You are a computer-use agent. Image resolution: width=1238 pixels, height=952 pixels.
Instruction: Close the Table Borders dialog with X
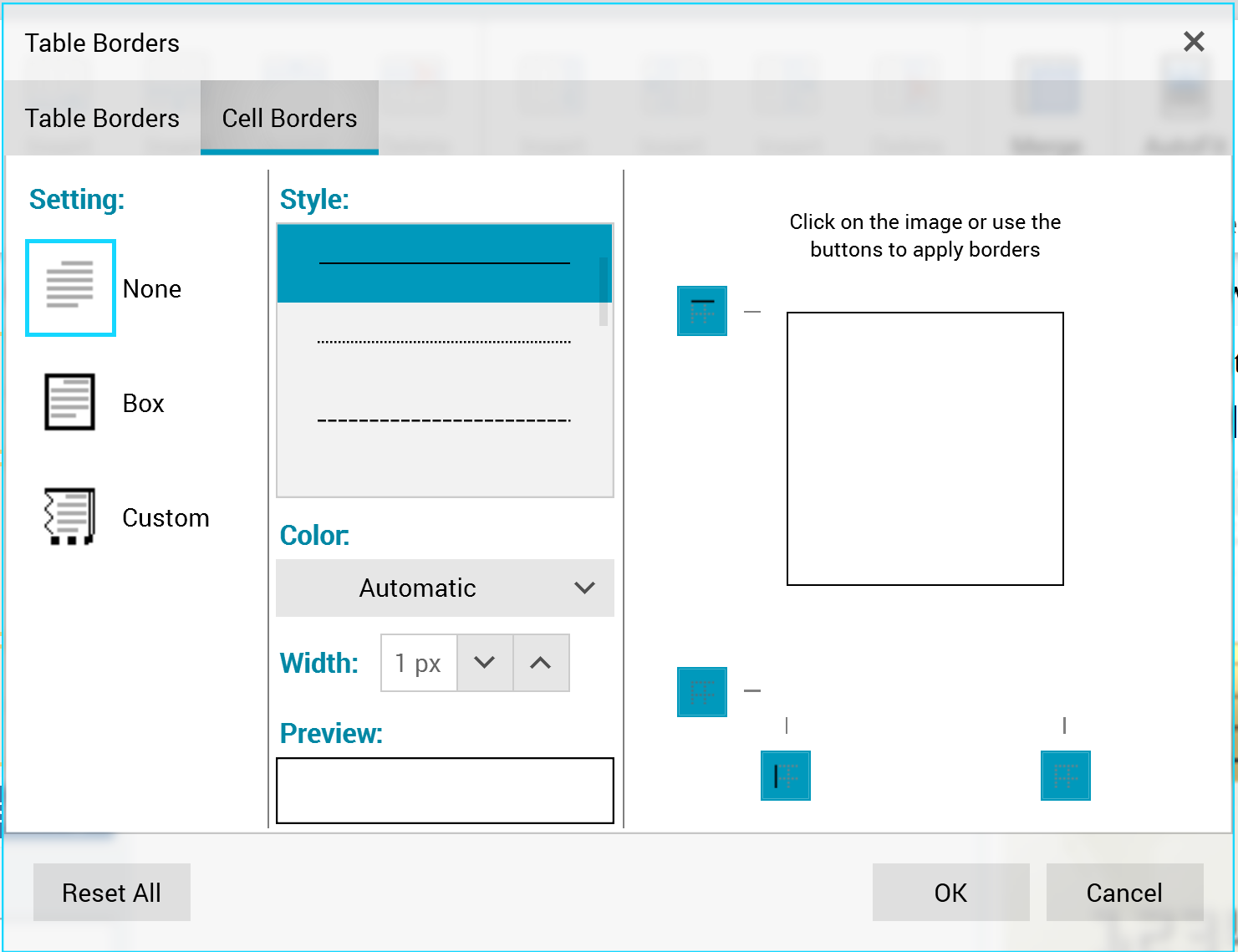(x=1194, y=42)
